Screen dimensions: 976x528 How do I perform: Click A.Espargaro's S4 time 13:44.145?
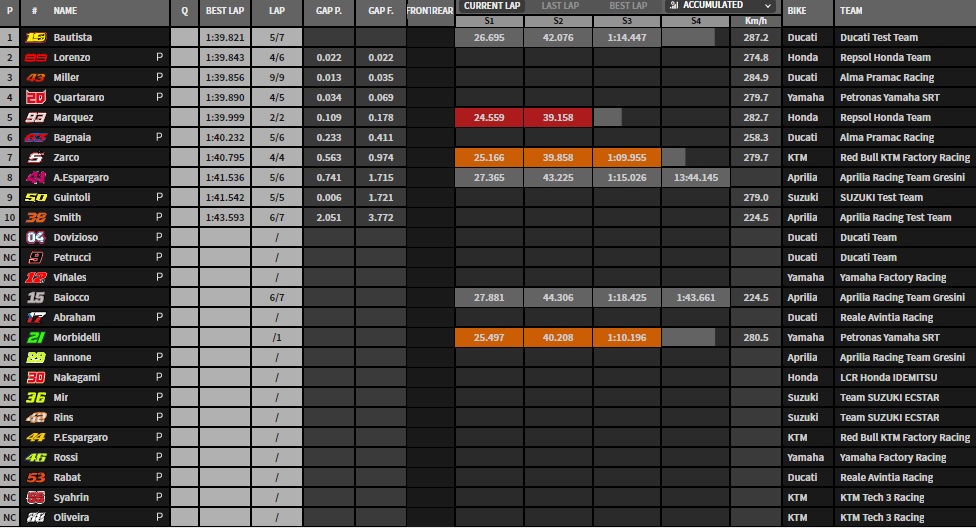tap(695, 177)
